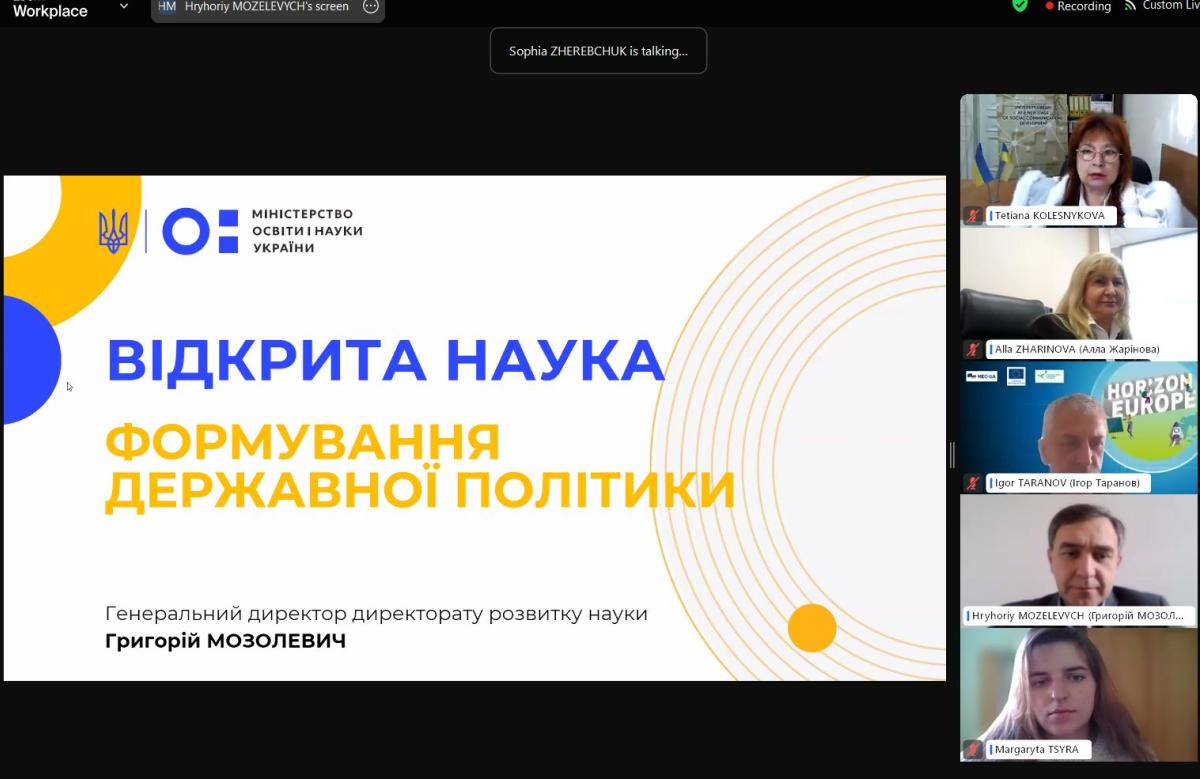Screen dimensions: 1200x779
Task: Click the ВІДКРИТА НАУКА slide title
Action: 385,361
